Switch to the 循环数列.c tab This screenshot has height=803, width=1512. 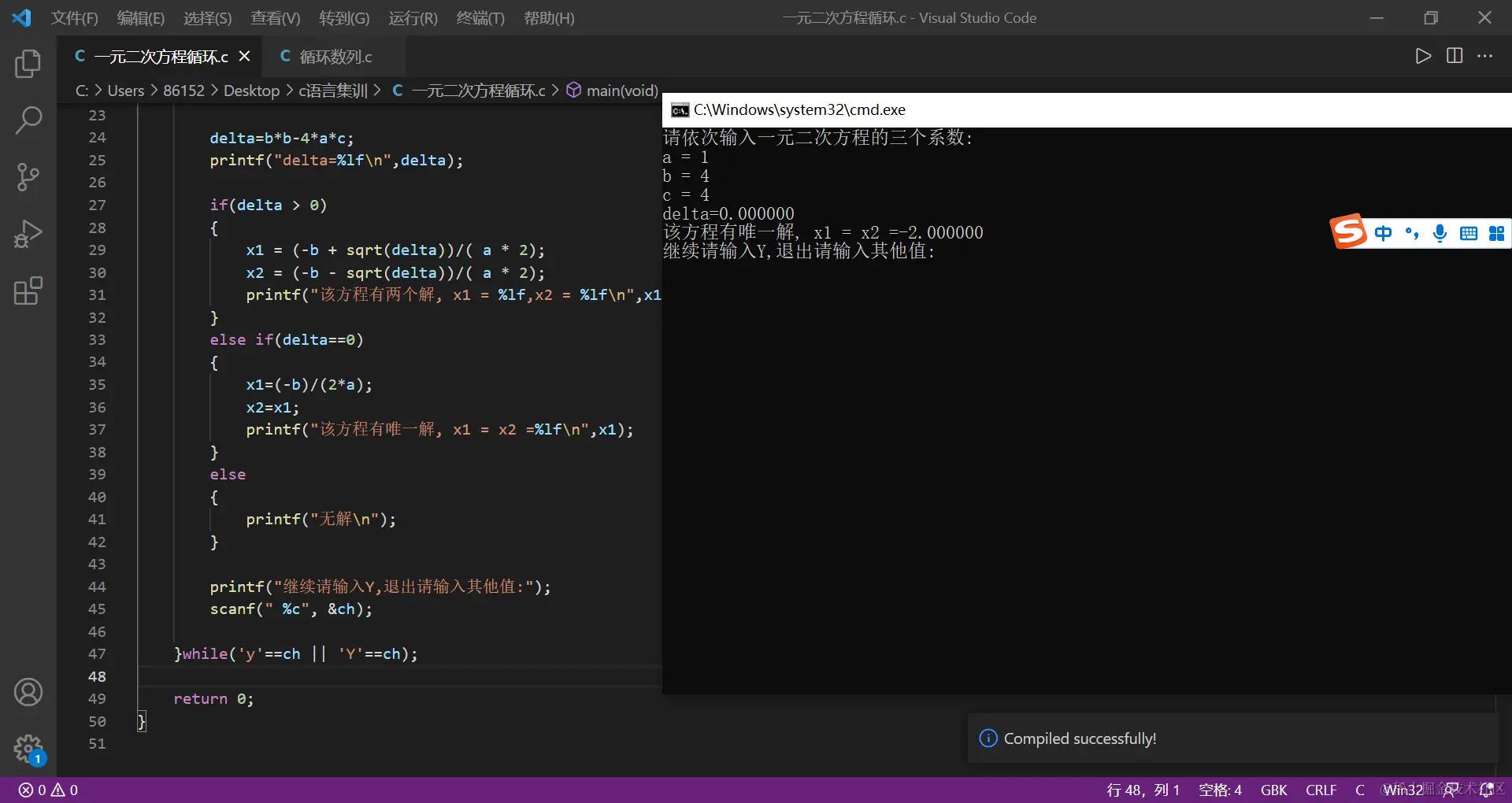tap(335, 57)
